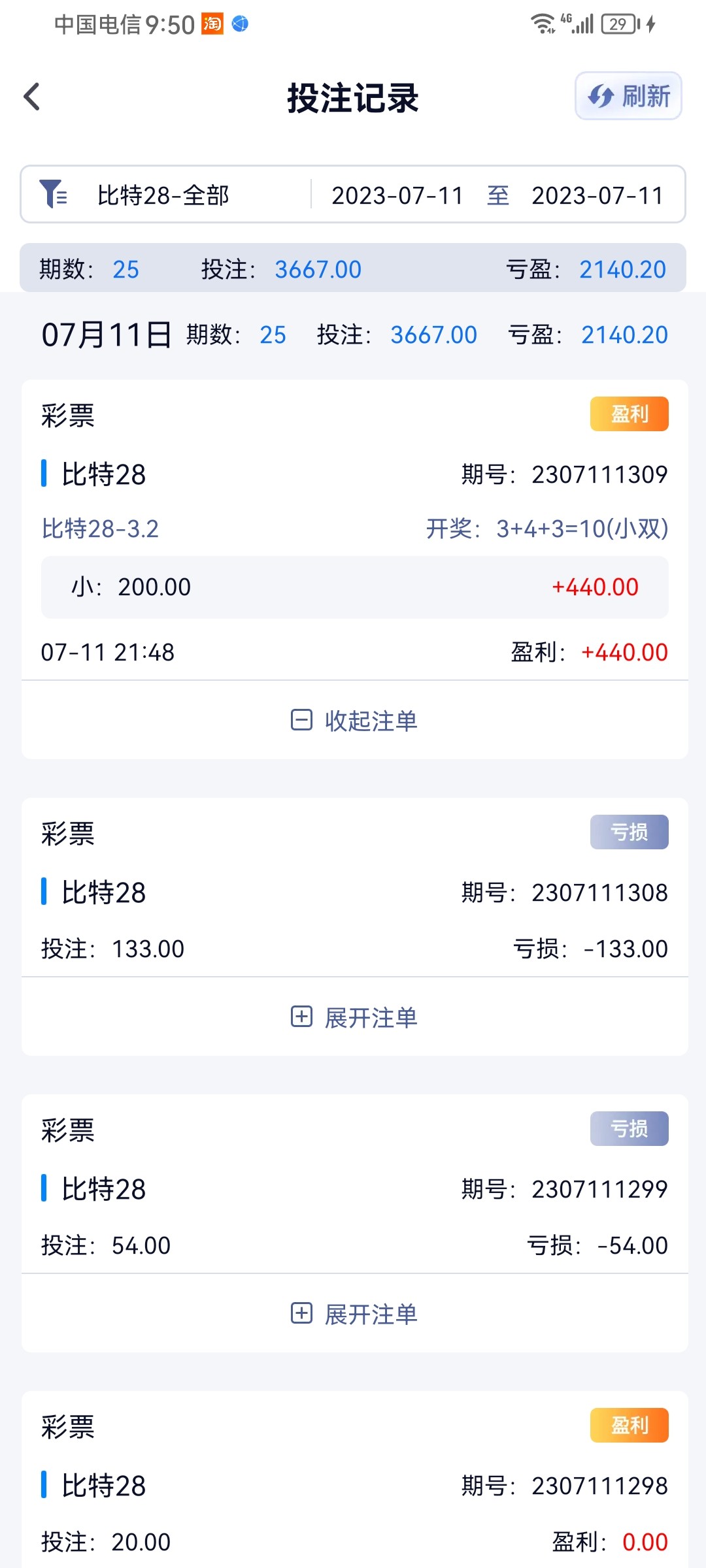
Task: Select the start date 2023-07-11 field
Action: tap(397, 195)
